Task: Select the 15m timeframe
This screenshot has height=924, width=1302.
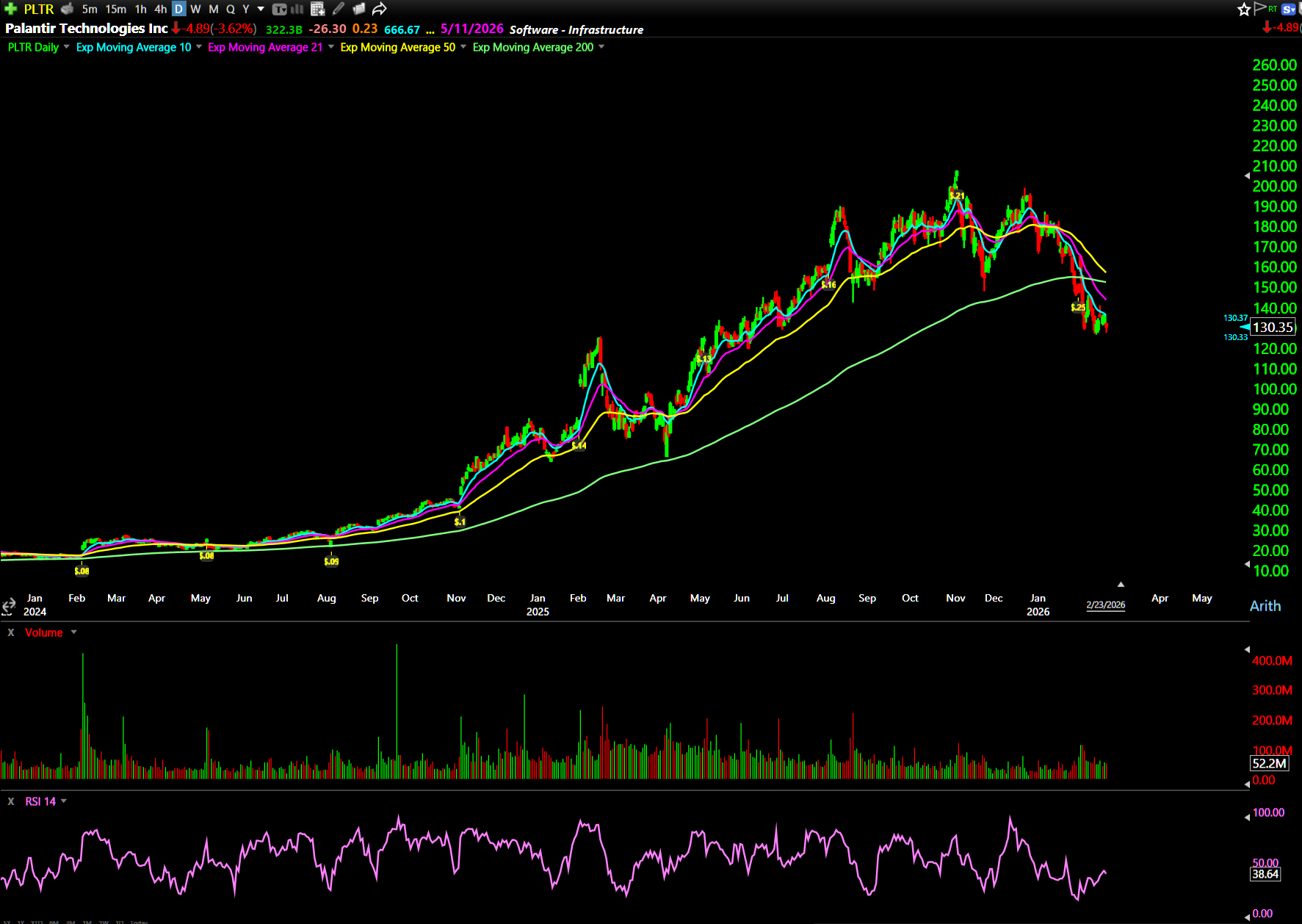Action: (x=115, y=9)
